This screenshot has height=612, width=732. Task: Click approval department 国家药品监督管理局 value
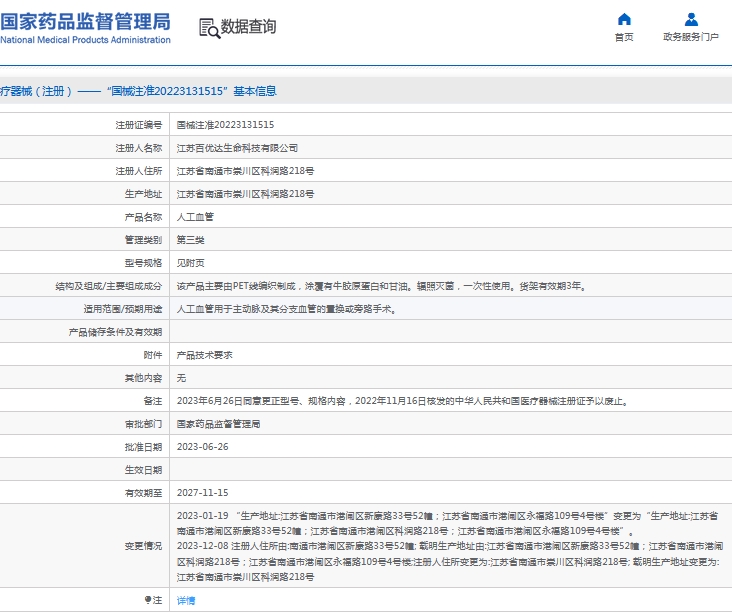click(218, 424)
